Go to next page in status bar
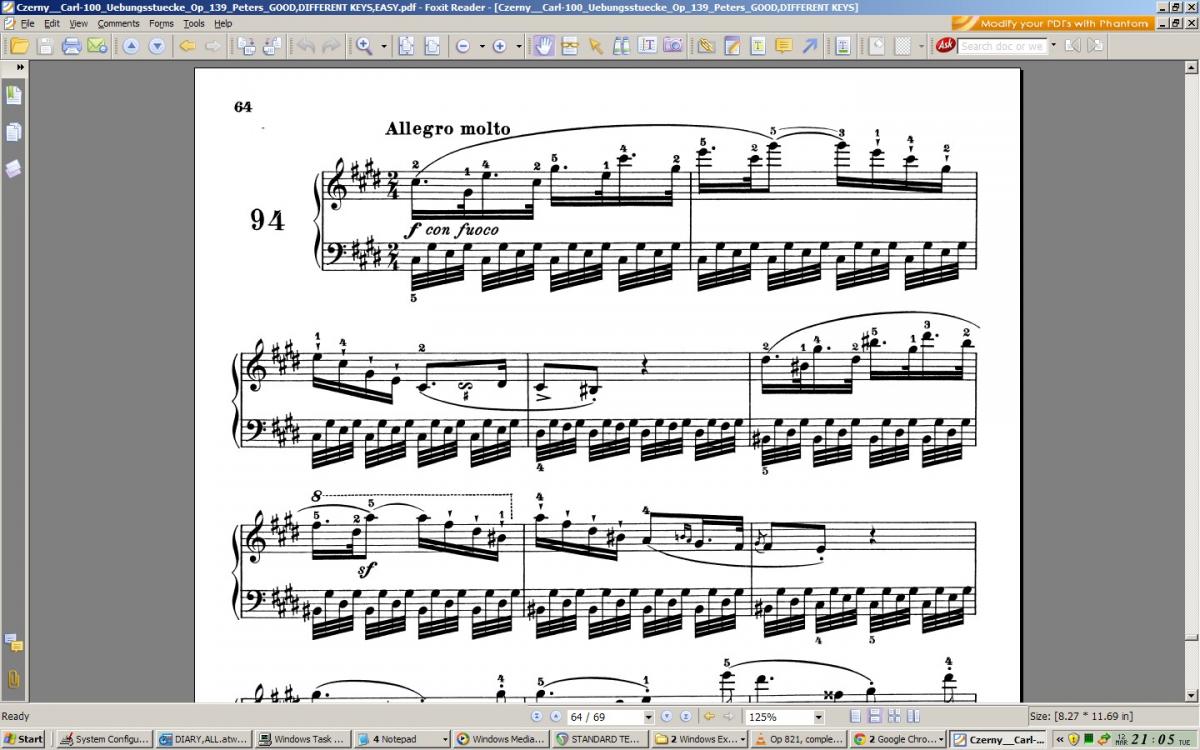Image resolution: width=1200 pixels, height=750 pixels. (x=666, y=717)
